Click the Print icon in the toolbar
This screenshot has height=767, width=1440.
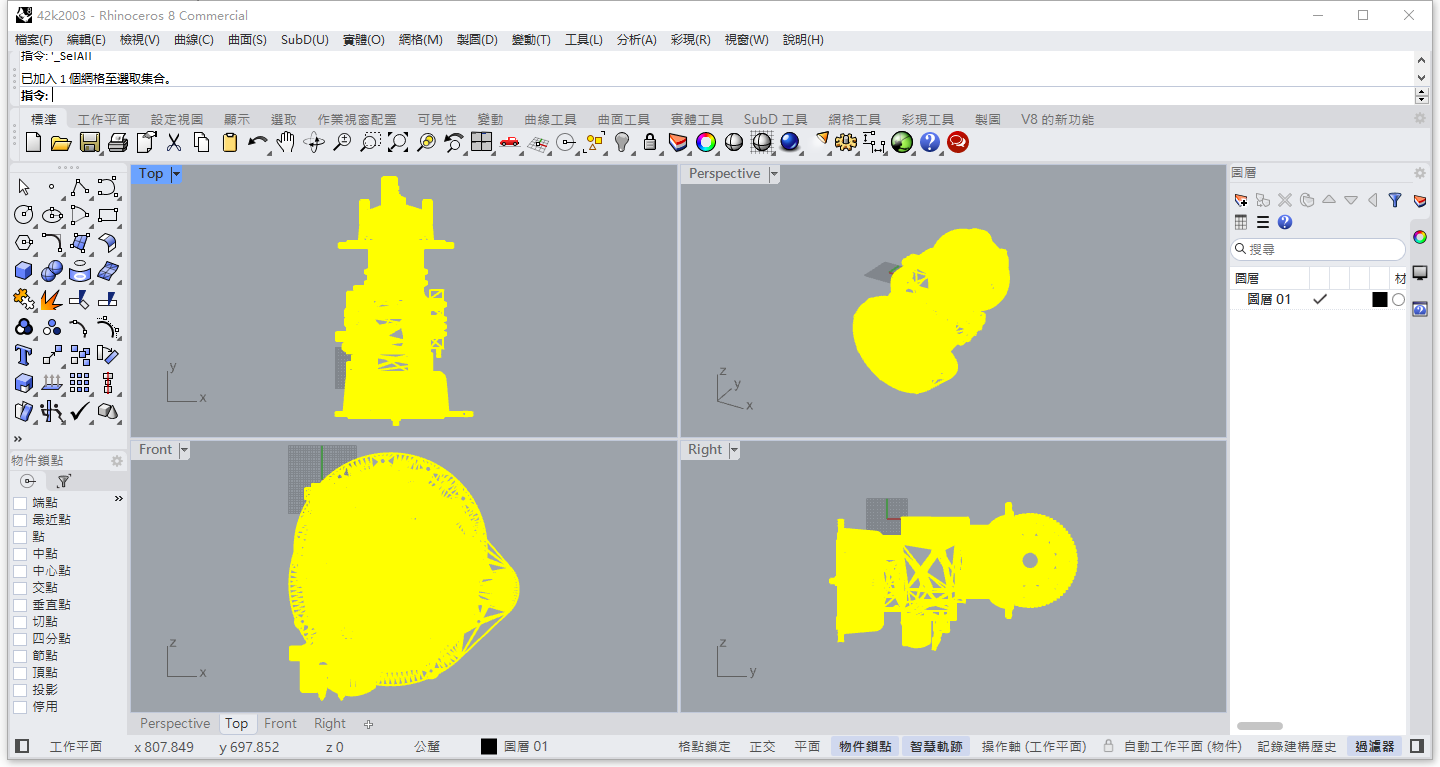pyautogui.click(x=117, y=142)
